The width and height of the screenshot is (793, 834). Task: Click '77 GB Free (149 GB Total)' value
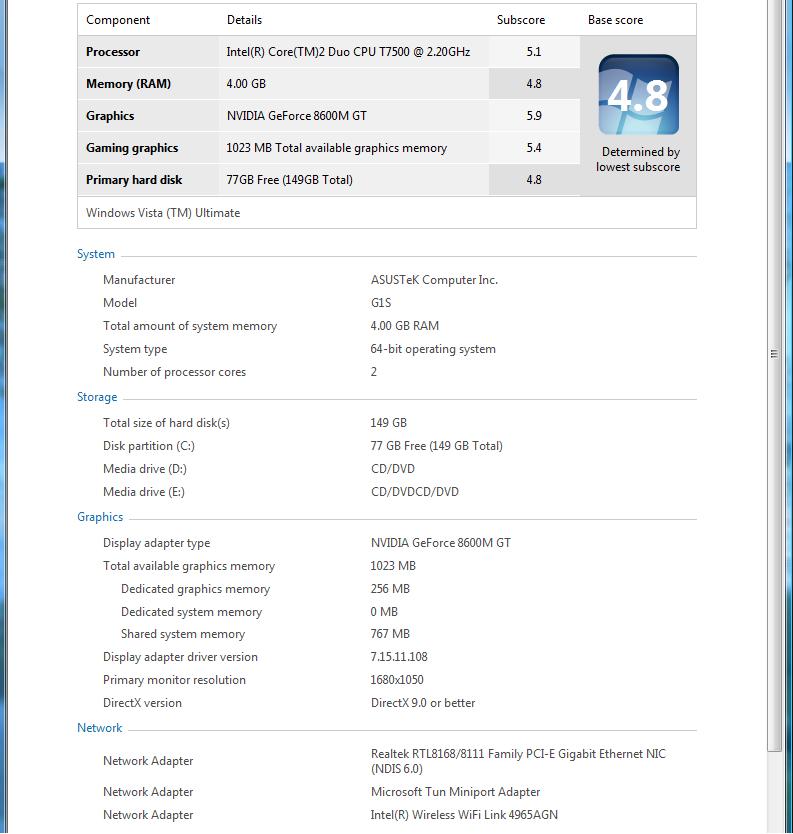pyautogui.click(x=437, y=446)
